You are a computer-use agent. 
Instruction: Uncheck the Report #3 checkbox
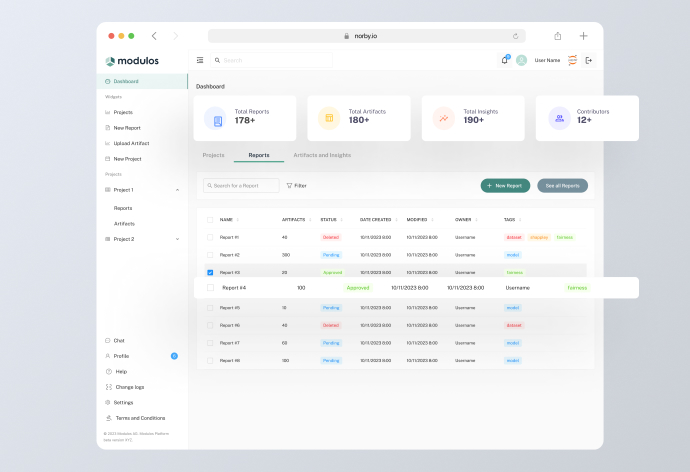pos(210,272)
